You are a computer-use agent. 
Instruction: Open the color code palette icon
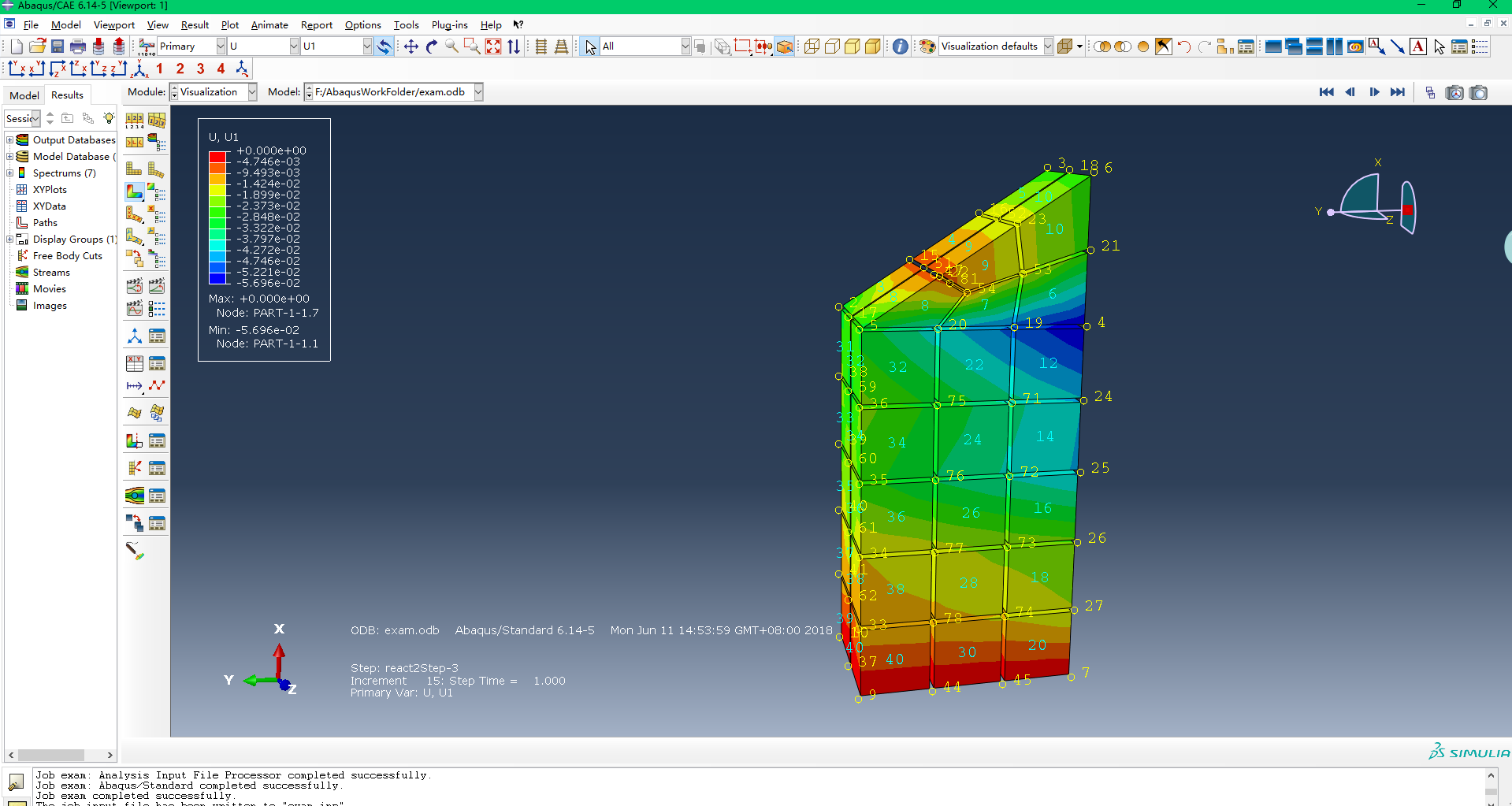[927, 46]
